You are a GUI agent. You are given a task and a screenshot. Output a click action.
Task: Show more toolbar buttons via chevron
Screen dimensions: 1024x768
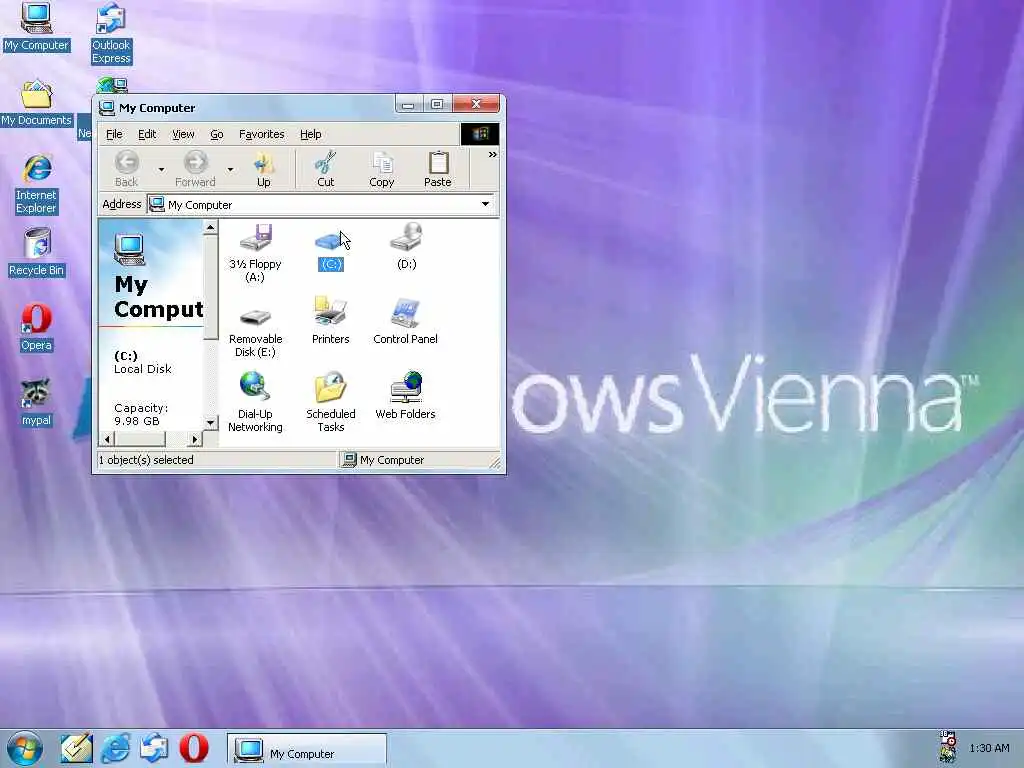492,155
